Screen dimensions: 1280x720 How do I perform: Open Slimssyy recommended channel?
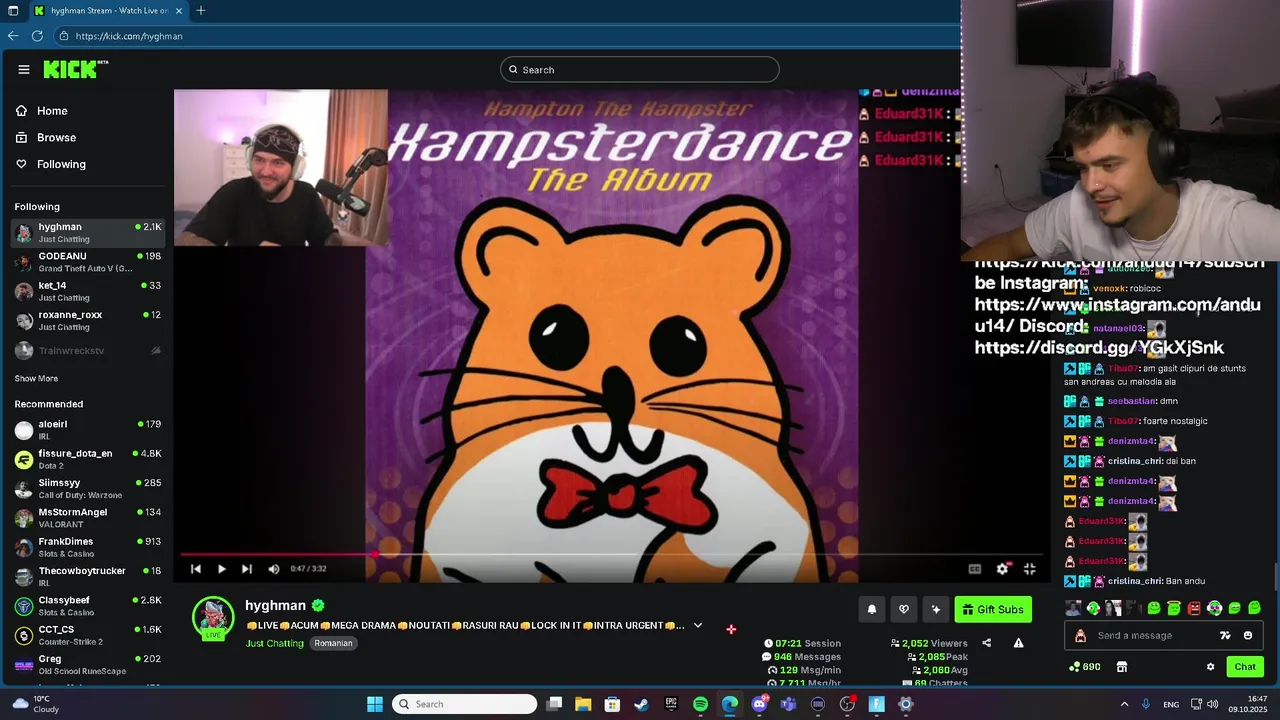click(x=88, y=489)
